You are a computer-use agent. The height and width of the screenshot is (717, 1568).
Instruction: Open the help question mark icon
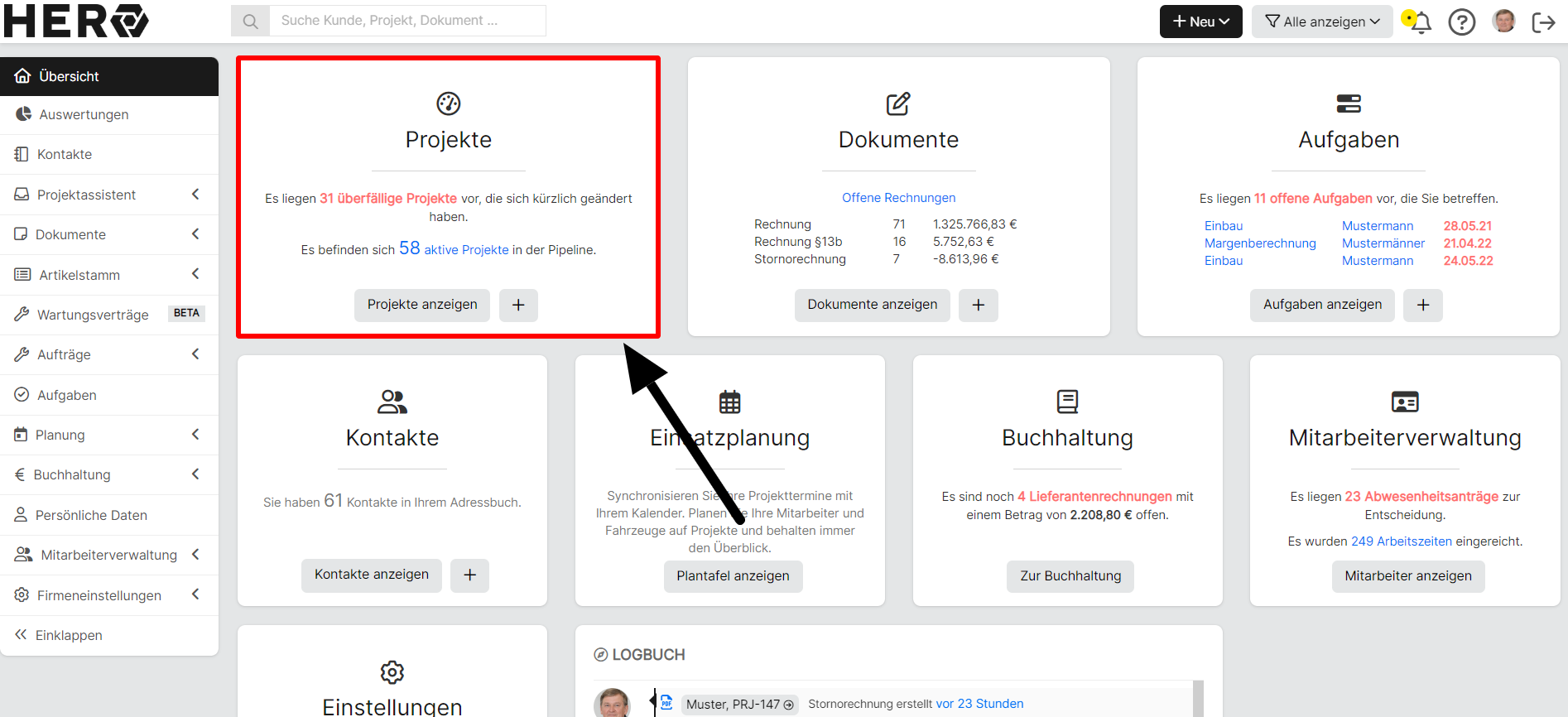coord(1461,22)
